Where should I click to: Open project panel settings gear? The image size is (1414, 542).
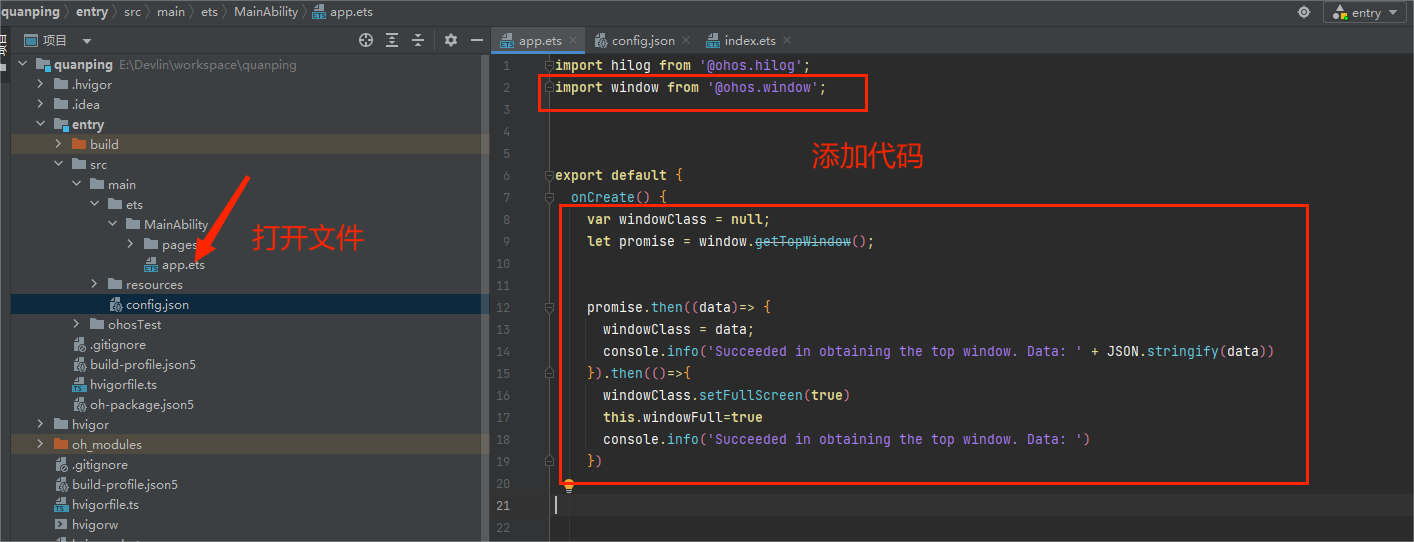(451, 40)
